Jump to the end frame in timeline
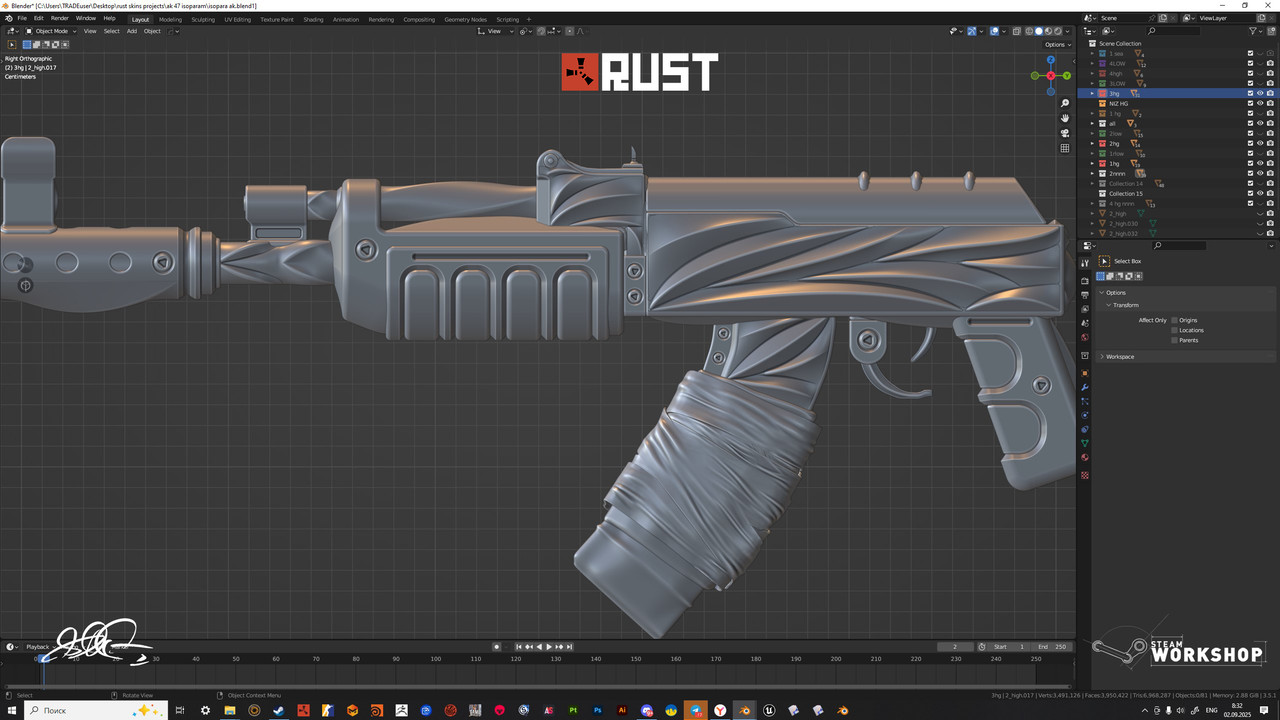Image resolution: width=1280 pixels, height=720 pixels. tap(569, 647)
